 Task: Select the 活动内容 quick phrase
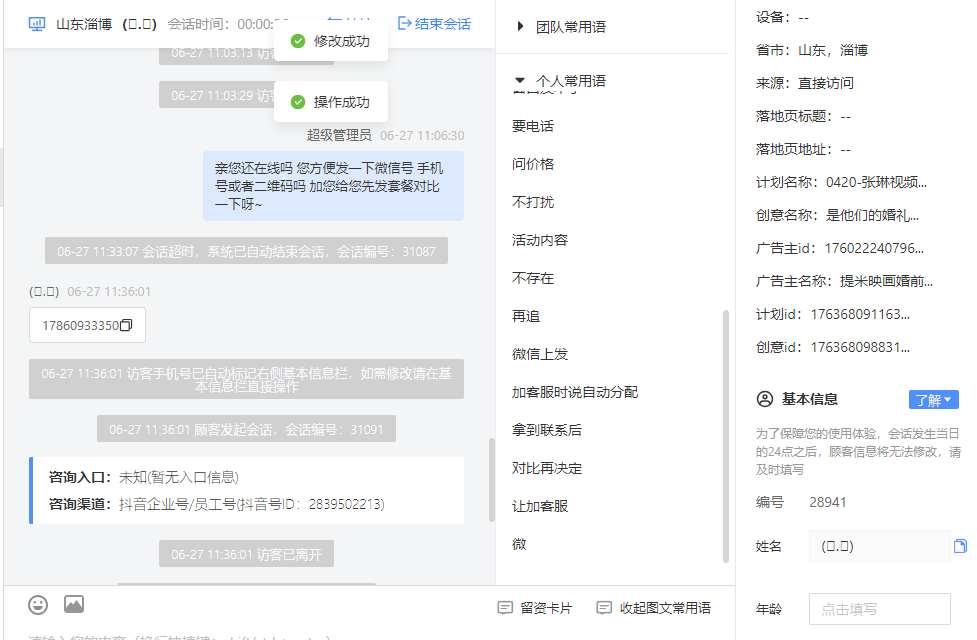(x=540, y=240)
